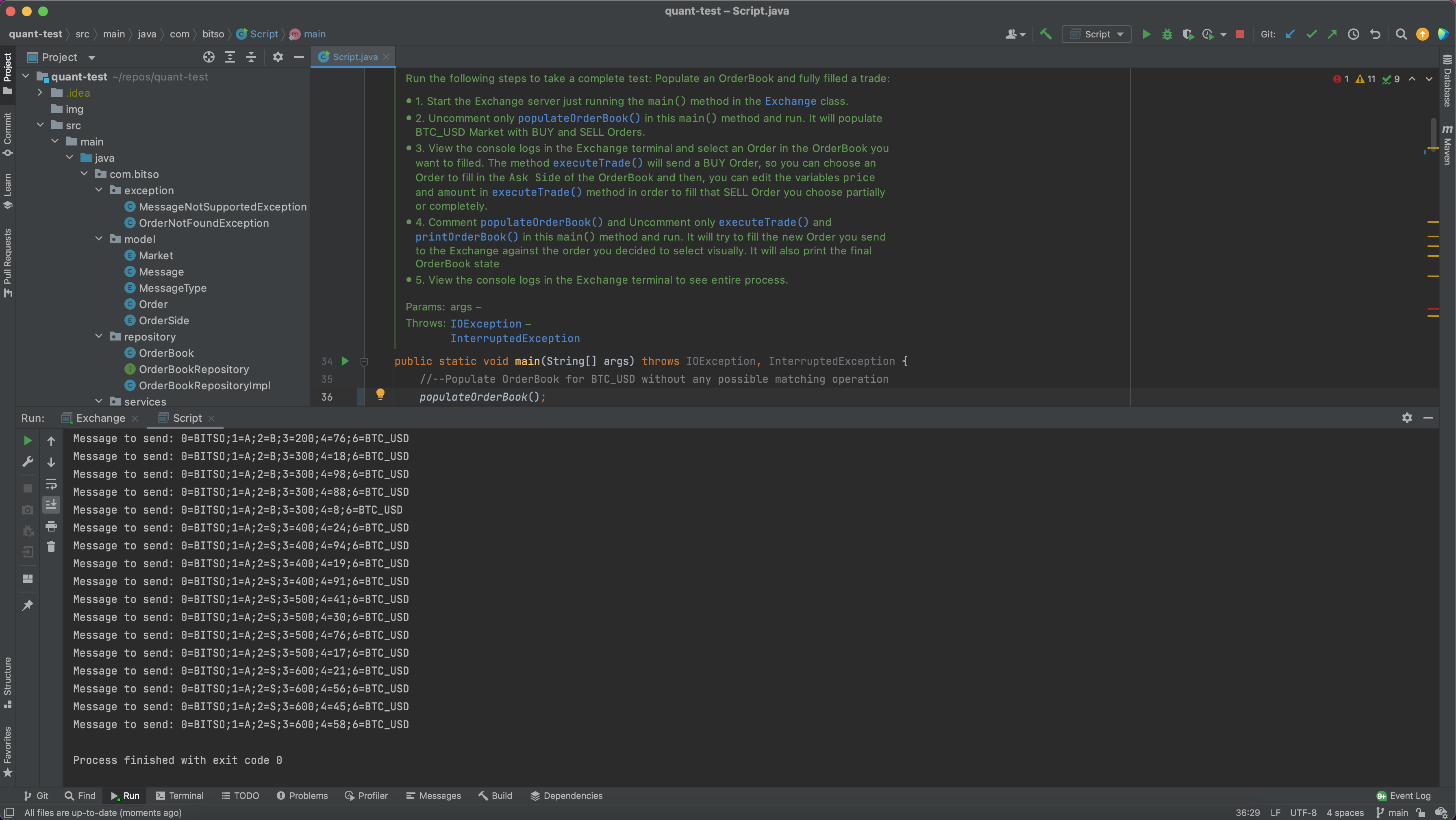Collapse the model package
Viewport: 1456px width, 820px height.
pos(99,239)
